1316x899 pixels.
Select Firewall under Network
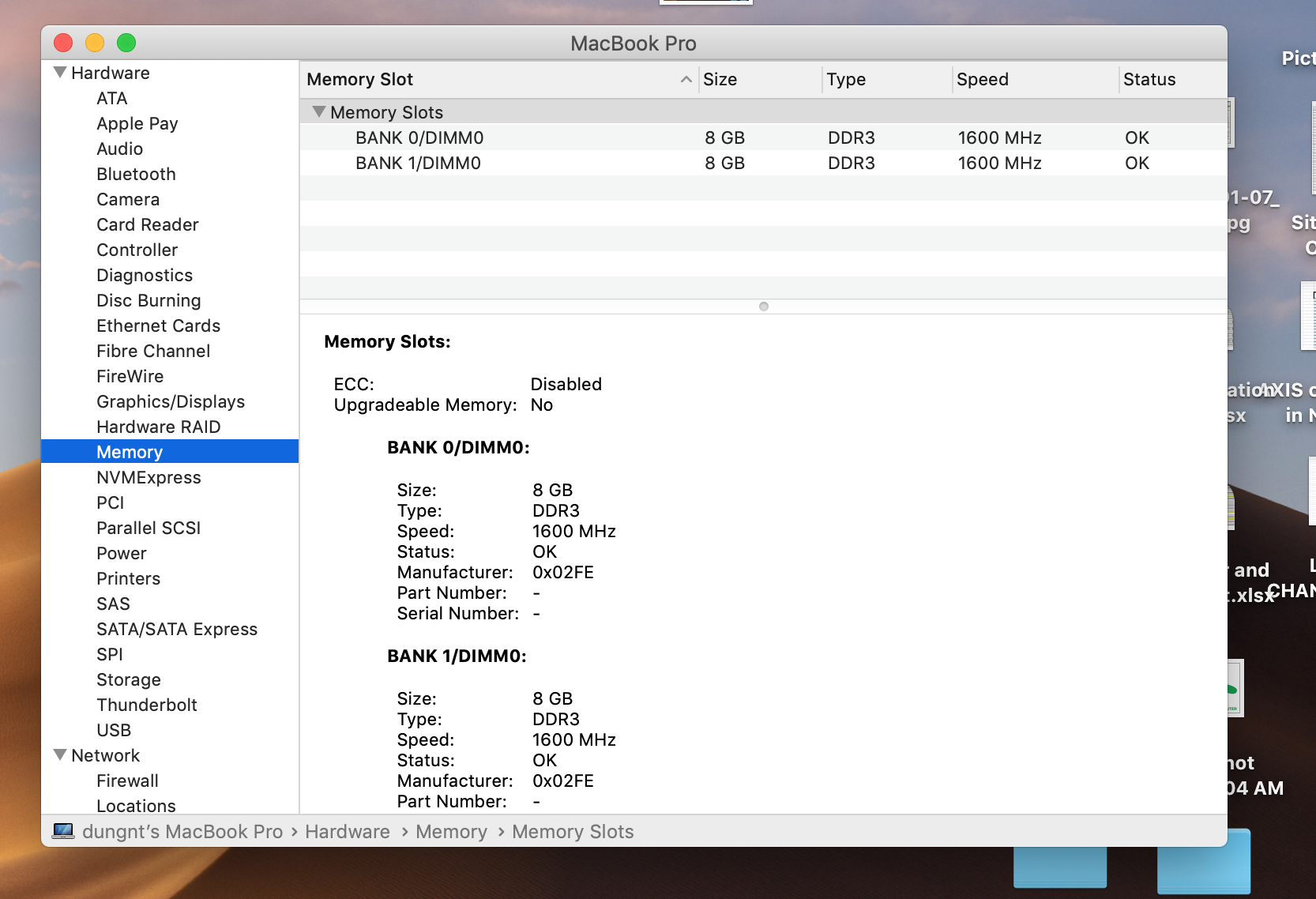pos(127,781)
